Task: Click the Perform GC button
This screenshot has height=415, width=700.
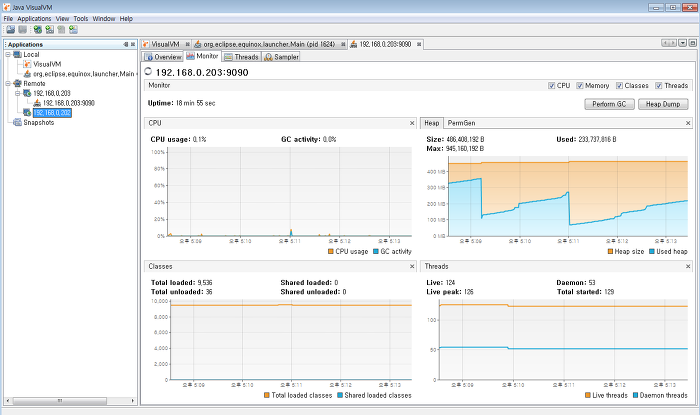Action: coord(609,104)
